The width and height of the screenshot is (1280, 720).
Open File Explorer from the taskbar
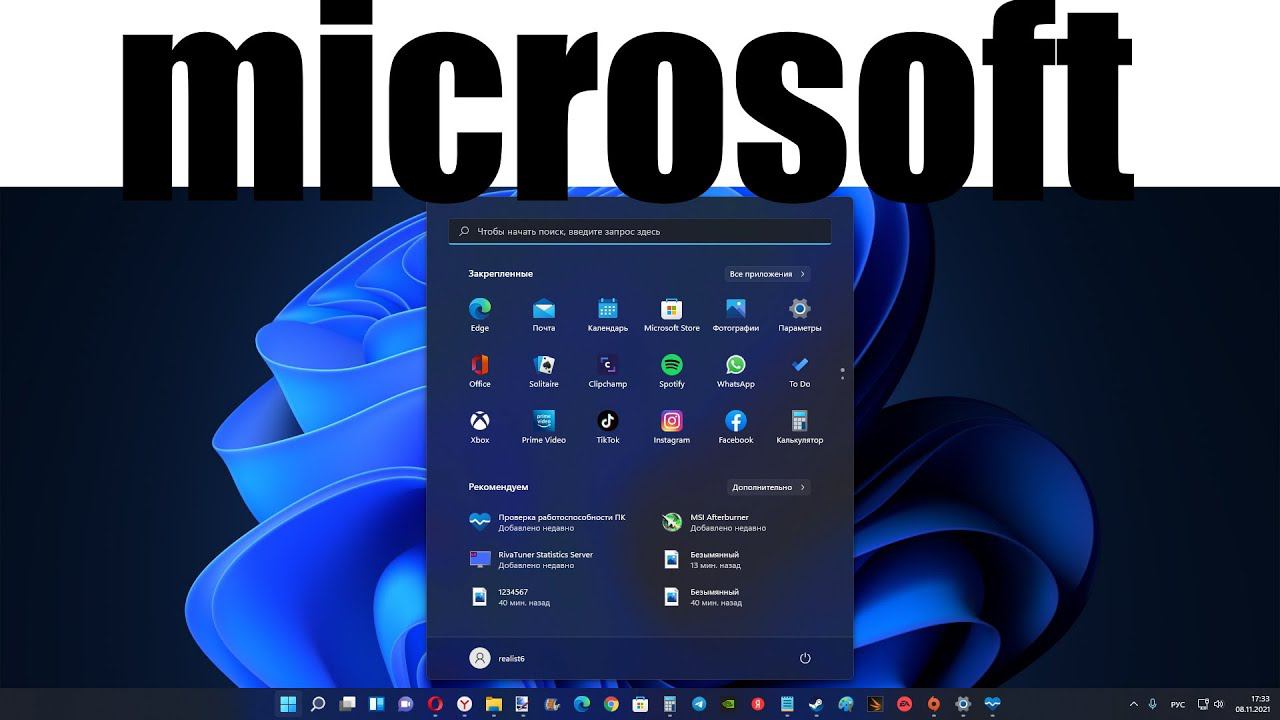(x=494, y=704)
